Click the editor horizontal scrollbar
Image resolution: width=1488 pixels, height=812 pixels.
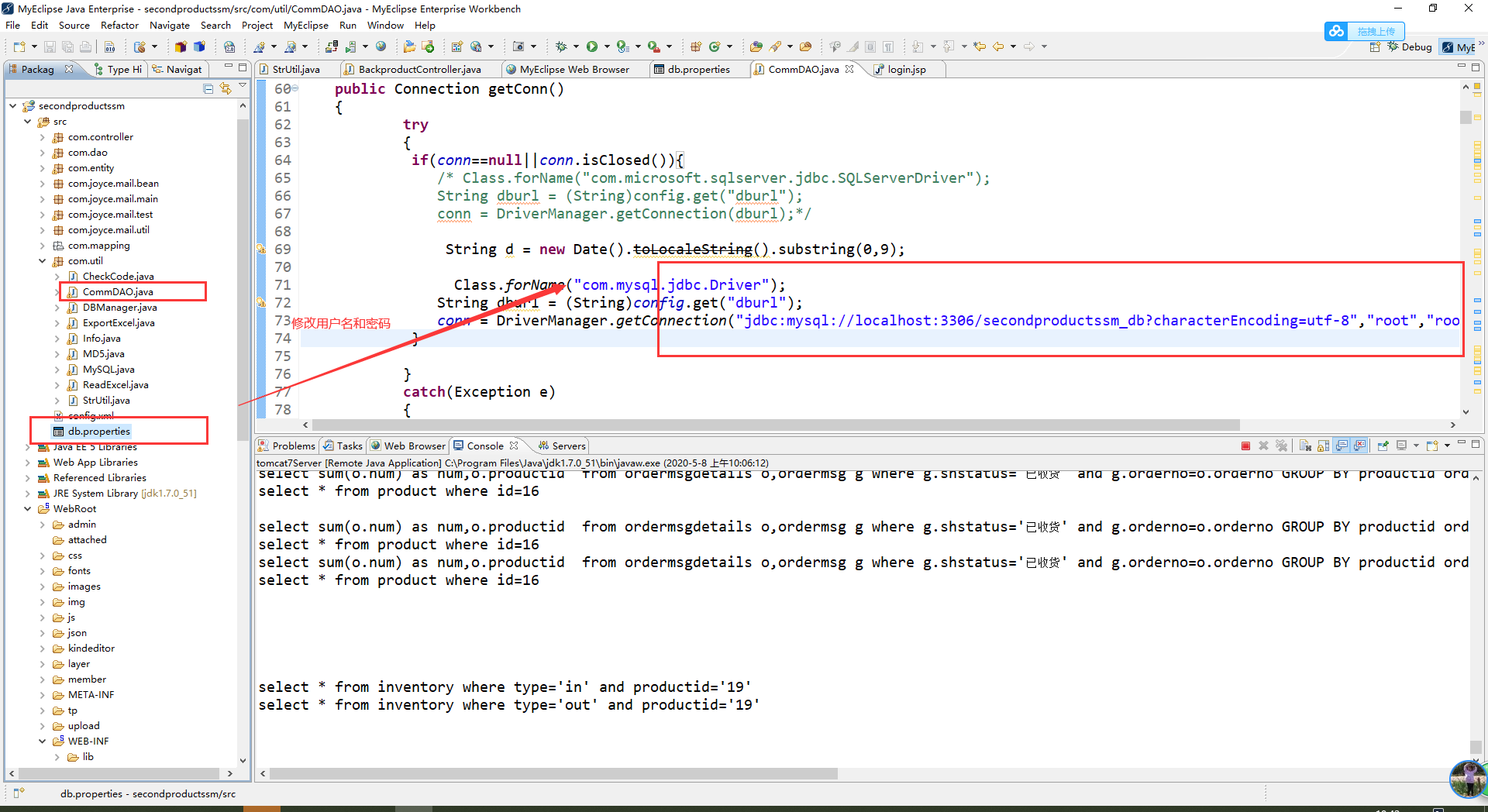click(x=775, y=425)
